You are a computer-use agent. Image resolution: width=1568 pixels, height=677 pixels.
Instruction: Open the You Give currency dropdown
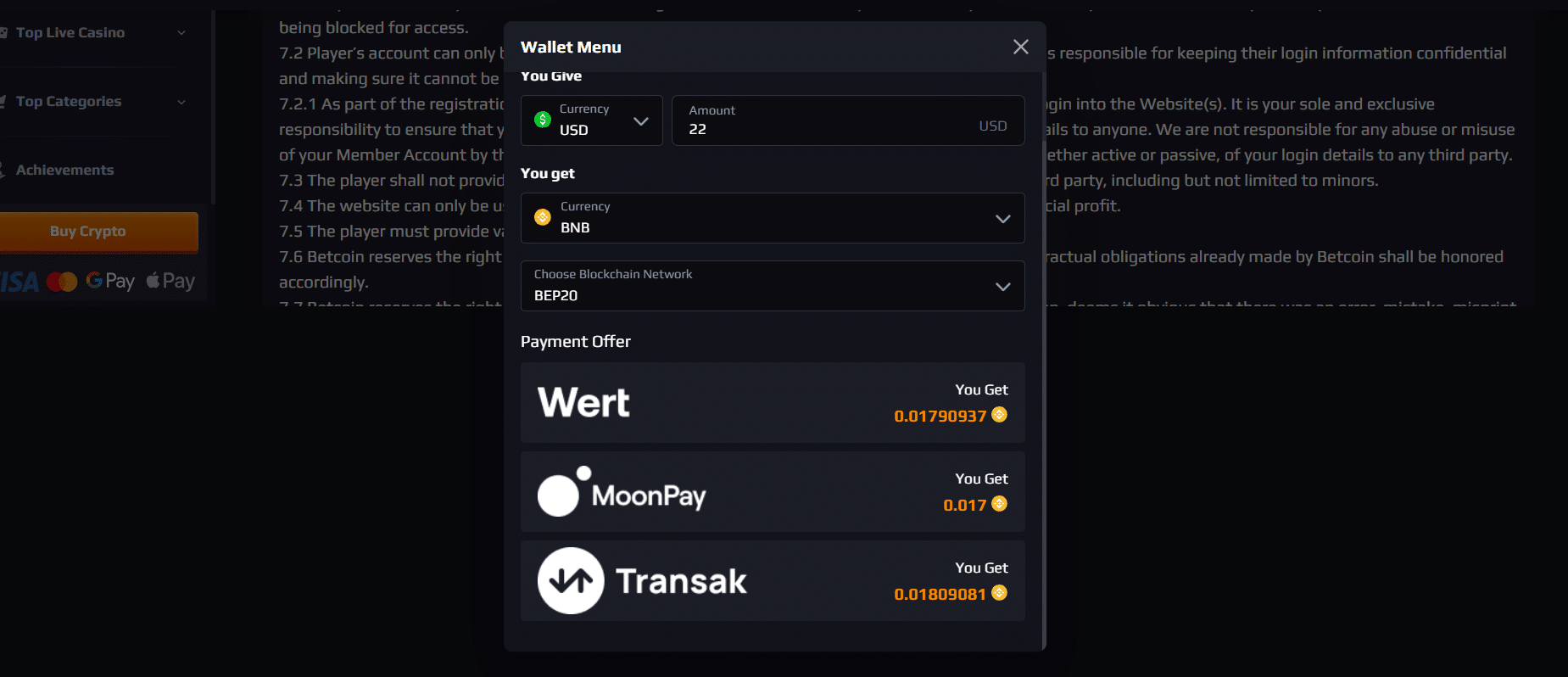click(x=642, y=120)
